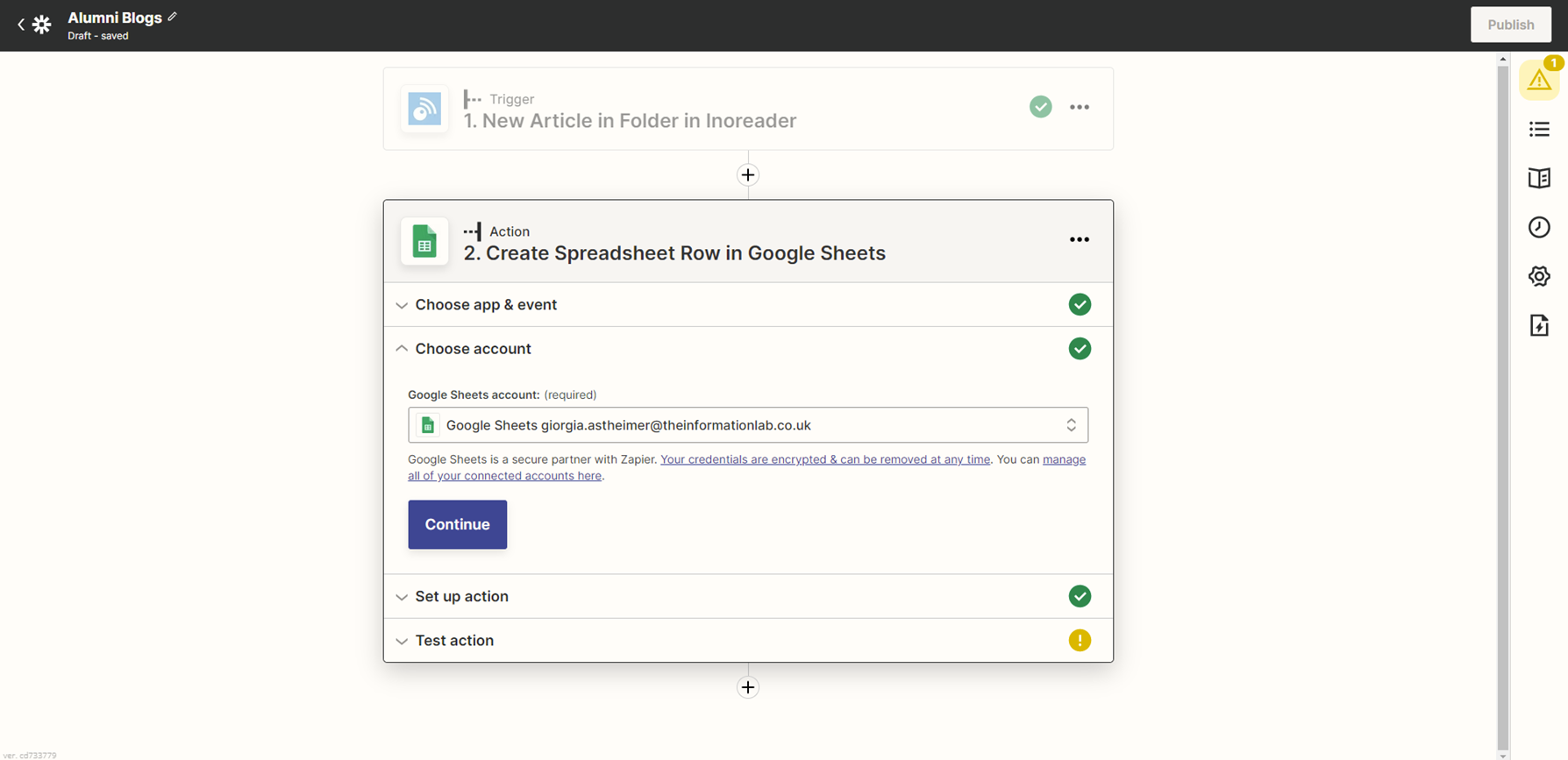The height and width of the screenshot is (760, 1568).
Task: Click the trigger step green checkmark
Action: coord(1041,107)
